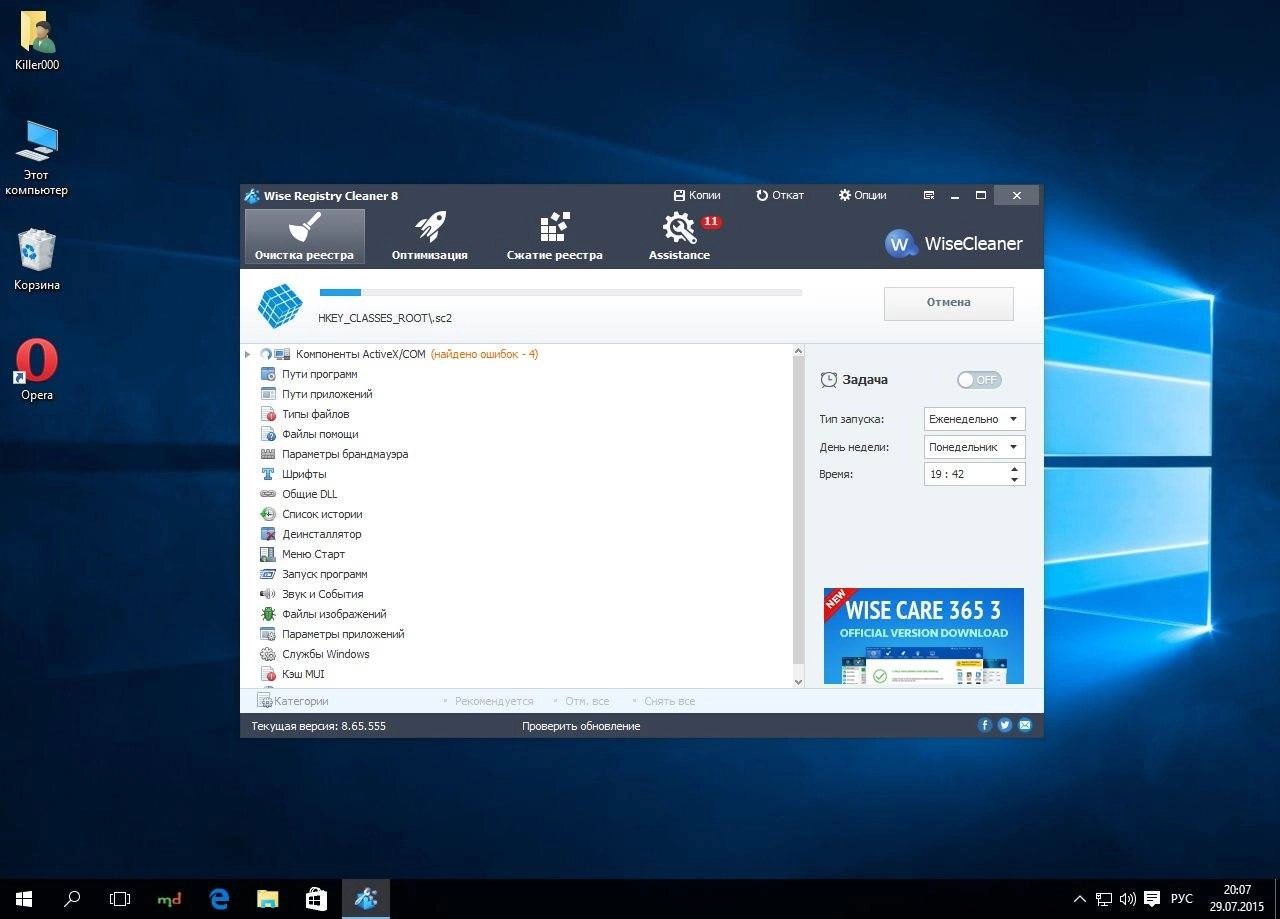1280x919 pixels.
Task: Click the category list scroll-up arrow
Action: click(x=798, y=351)
